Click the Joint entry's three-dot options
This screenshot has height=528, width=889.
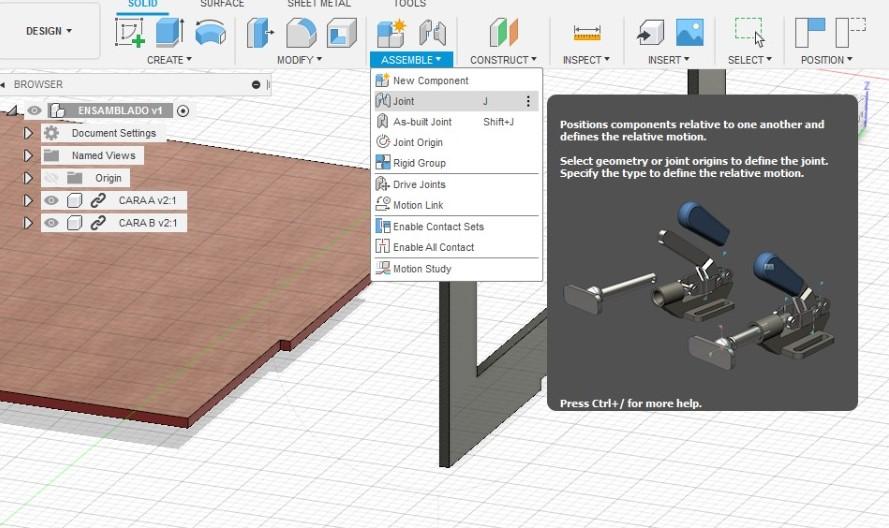coord(528,101)
